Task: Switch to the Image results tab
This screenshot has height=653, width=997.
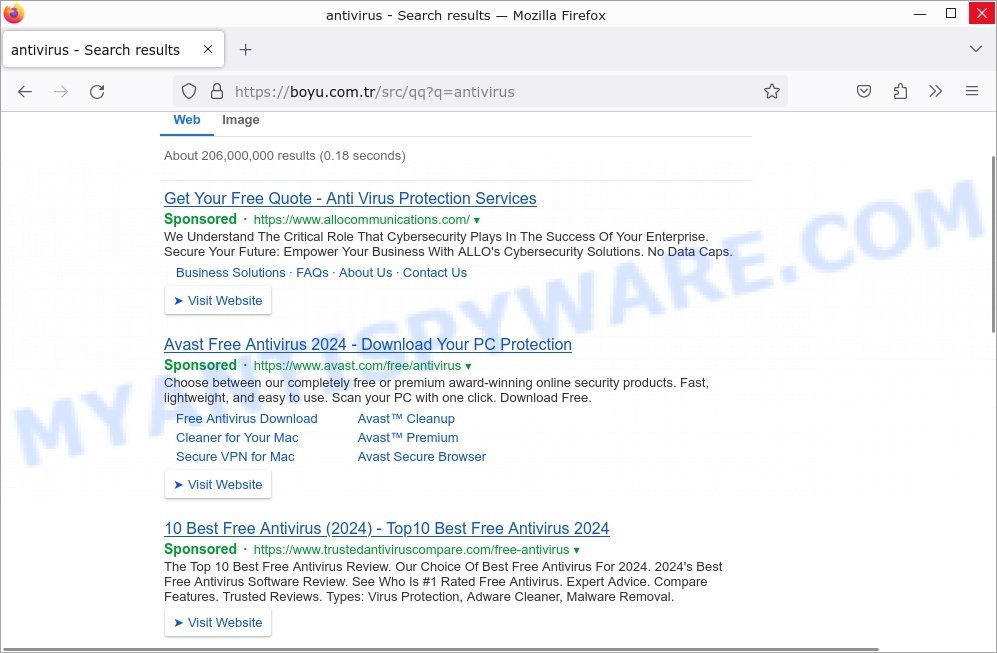Action: click(240, 120)
